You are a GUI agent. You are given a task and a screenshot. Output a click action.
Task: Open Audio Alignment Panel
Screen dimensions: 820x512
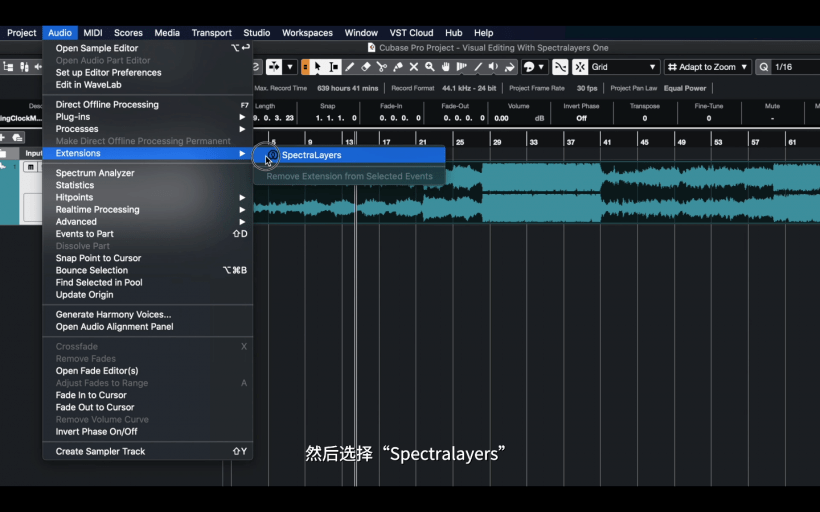(149, 327)
